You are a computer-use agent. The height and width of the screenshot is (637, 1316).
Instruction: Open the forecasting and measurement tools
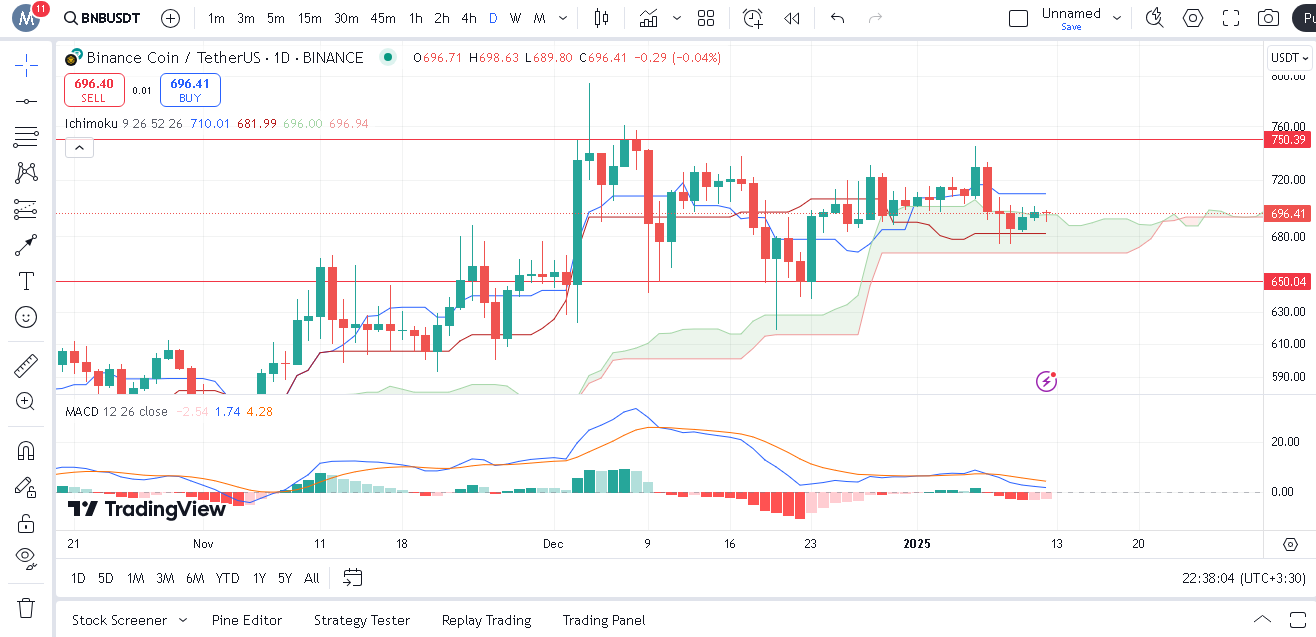pos(26,209)
